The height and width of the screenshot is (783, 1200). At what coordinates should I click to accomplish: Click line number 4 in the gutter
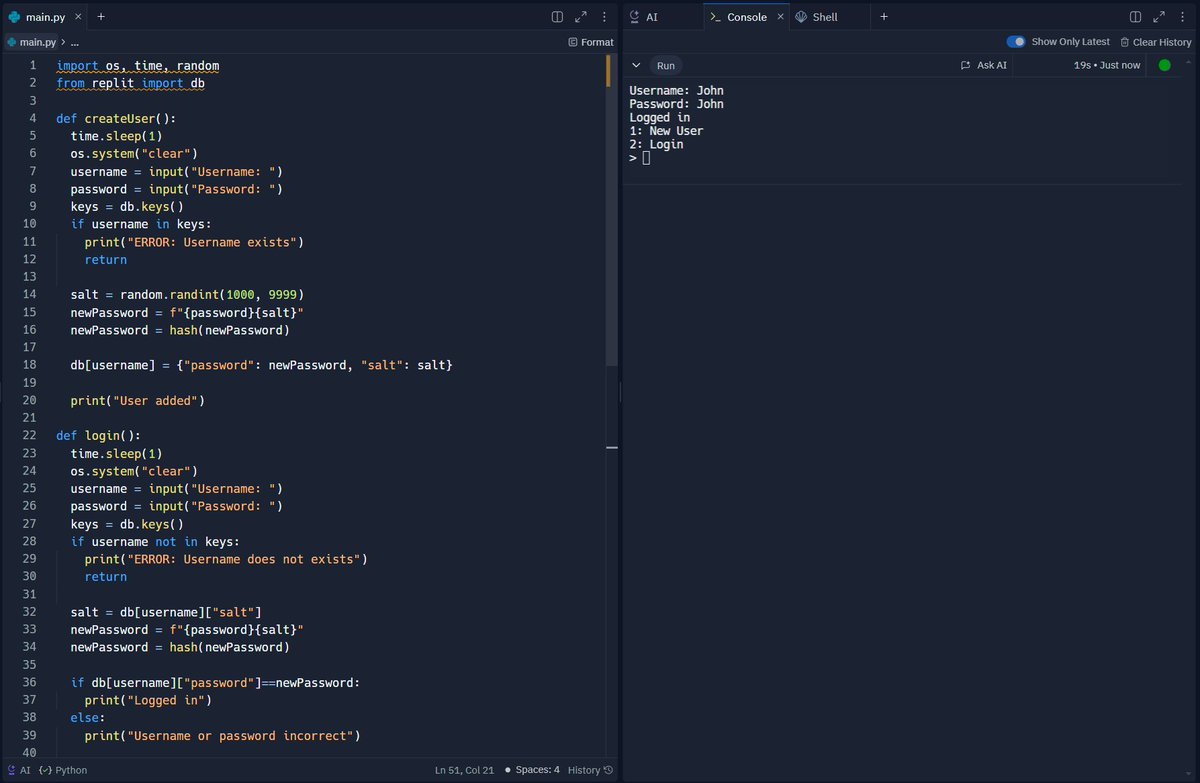[x=33, y=118]
